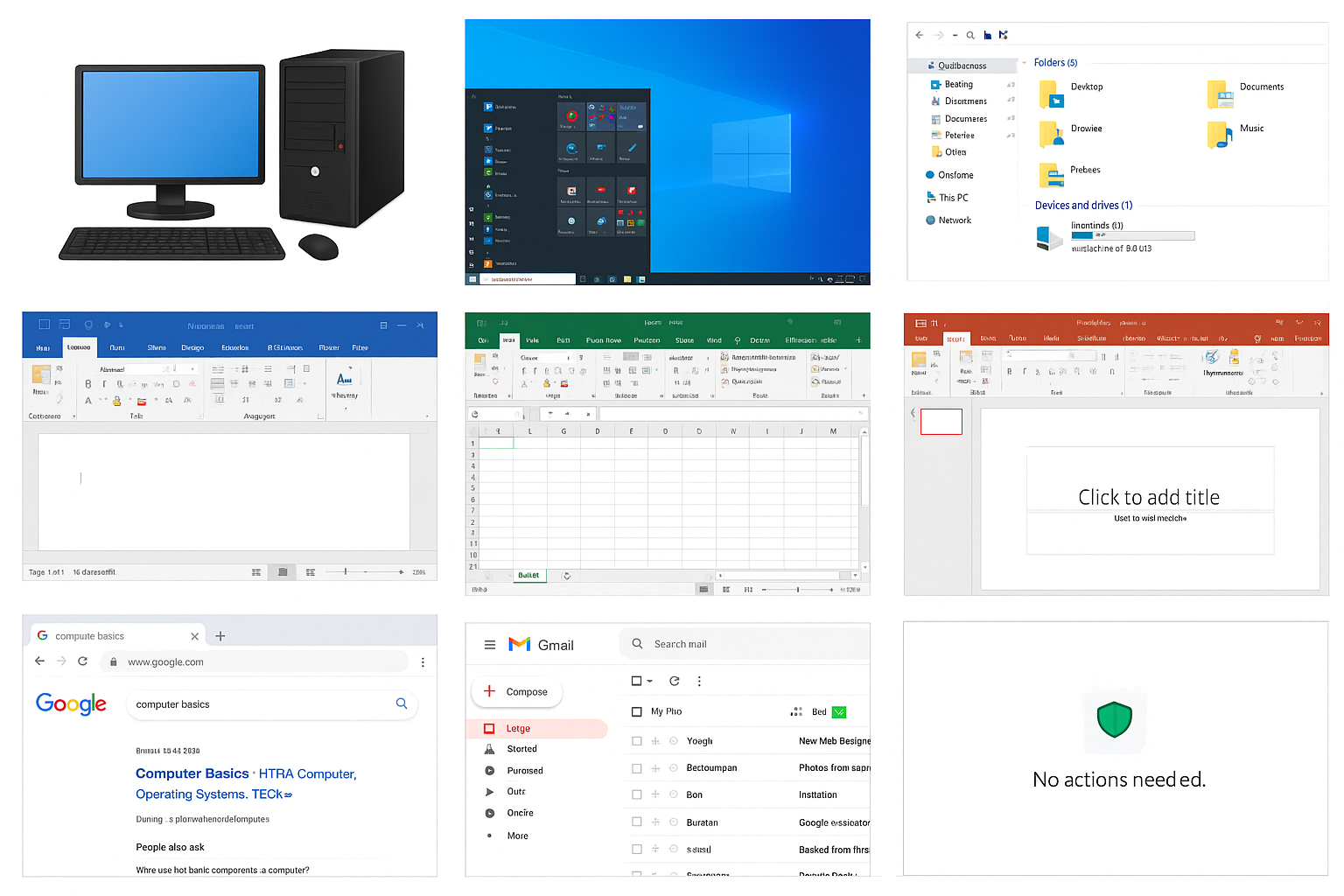Select the Bulket sheet tab in Excel
This screenshot has height=896, width=1344.
[528, 575]
